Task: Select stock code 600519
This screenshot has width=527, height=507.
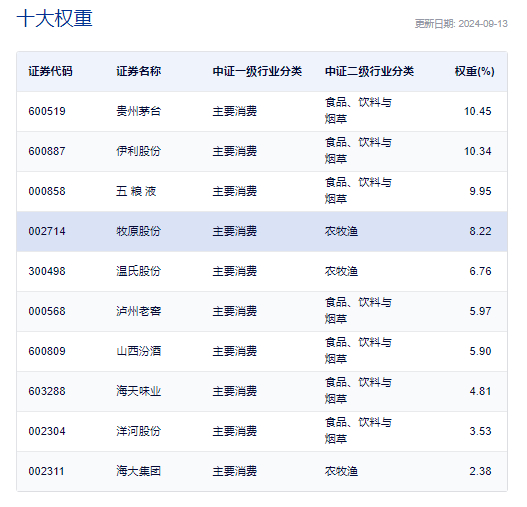Action: pyautogui.click(x=47, y=111)
